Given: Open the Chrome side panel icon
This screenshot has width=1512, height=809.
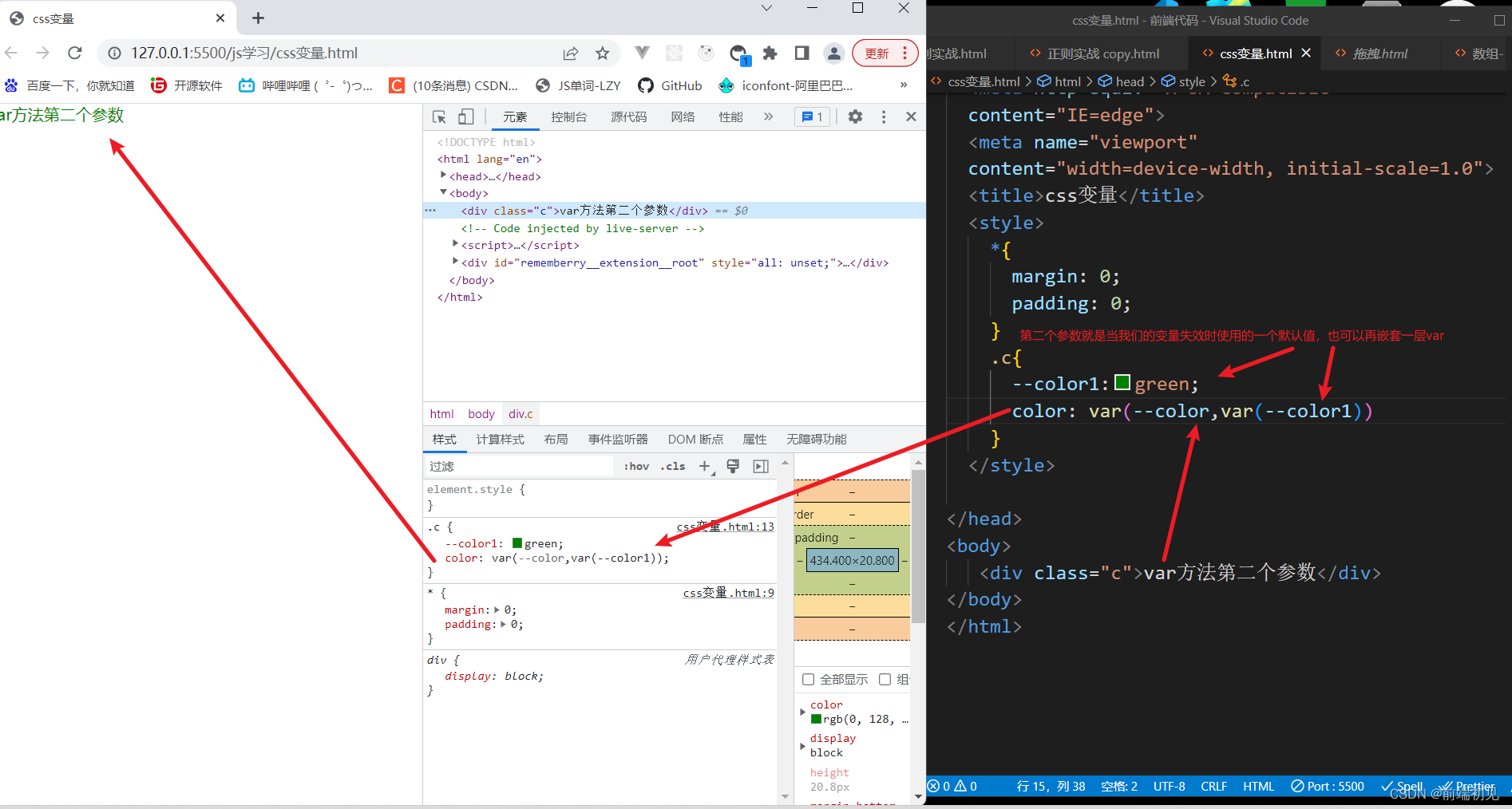Looking at the screenshot, I should (x=802, y=53).
